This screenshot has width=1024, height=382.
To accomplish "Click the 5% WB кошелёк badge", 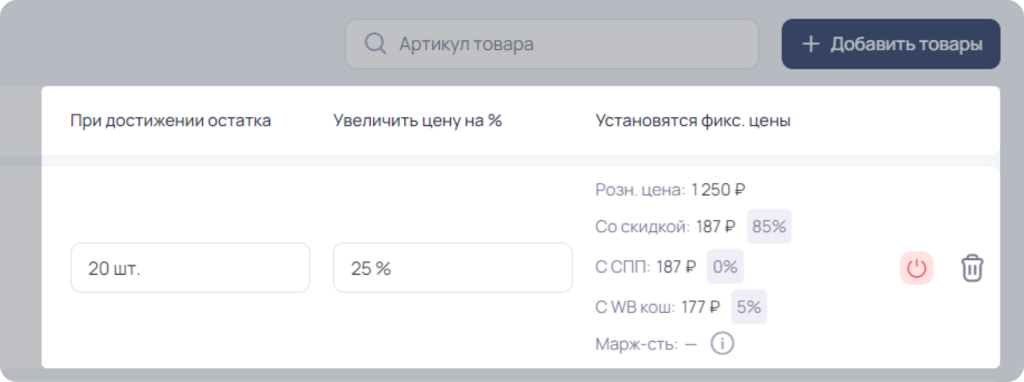I will [749, 307].
